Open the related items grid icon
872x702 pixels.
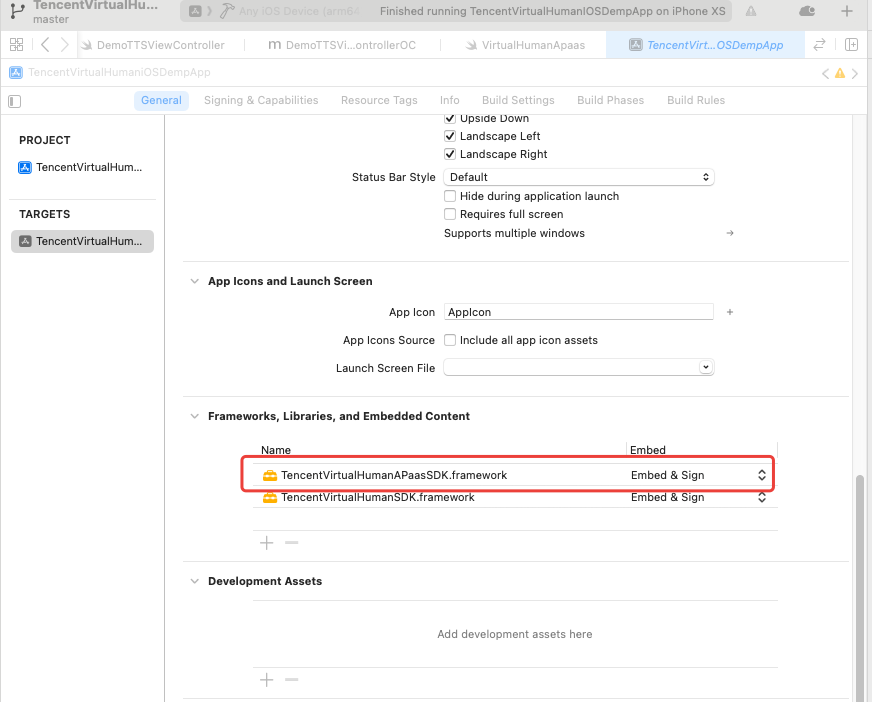(x=17, y=45)
